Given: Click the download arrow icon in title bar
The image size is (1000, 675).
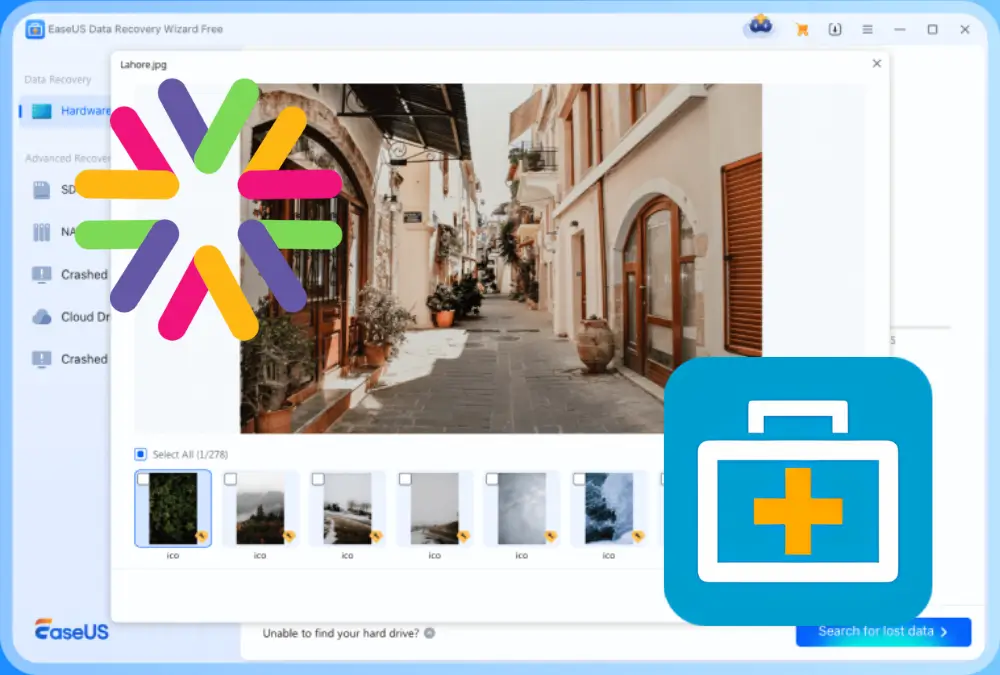Looking at the screenshot, I should (835, 29).
